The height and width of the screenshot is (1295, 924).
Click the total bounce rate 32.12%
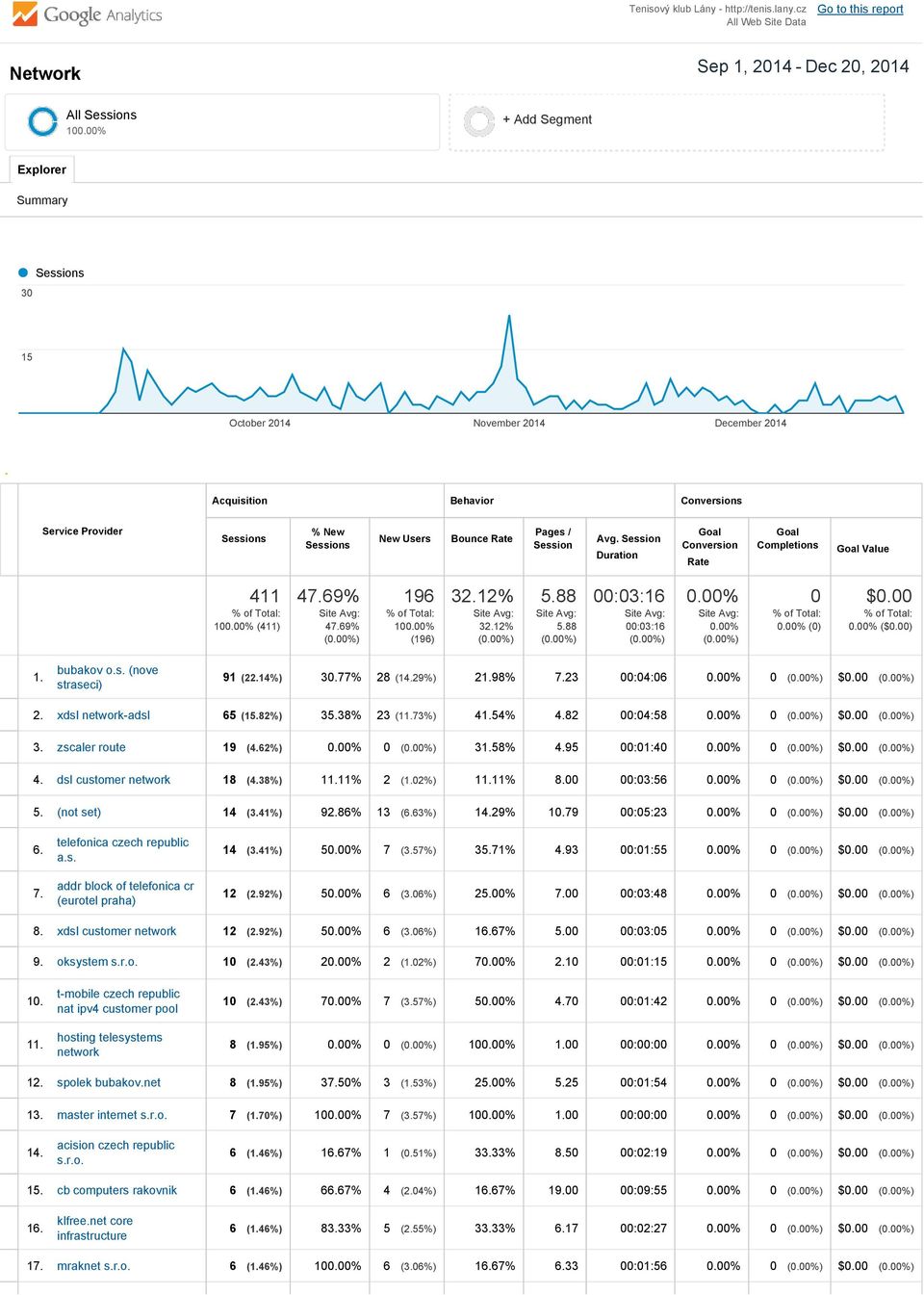point(481,596)
